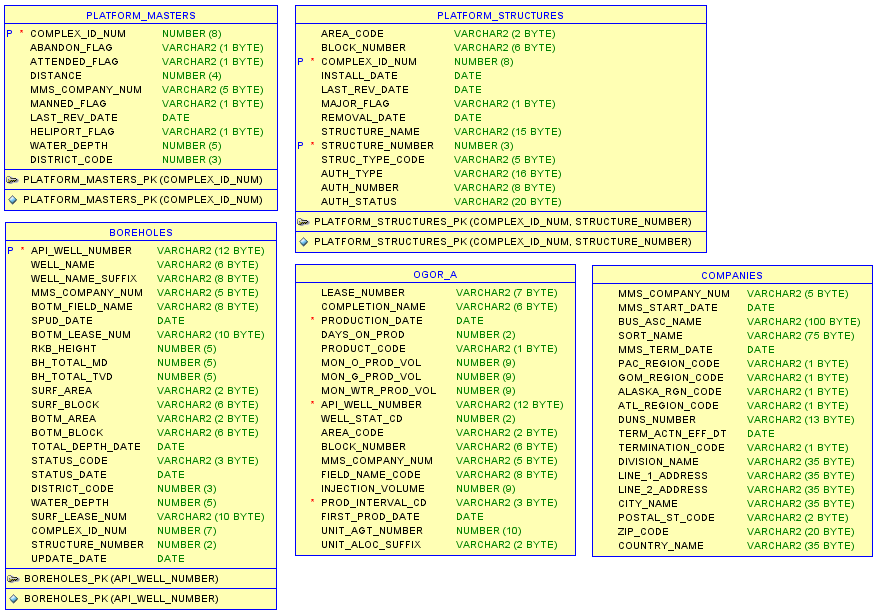
Task: Click the GOM_REGION_CODE column
Action: [671, 378]
